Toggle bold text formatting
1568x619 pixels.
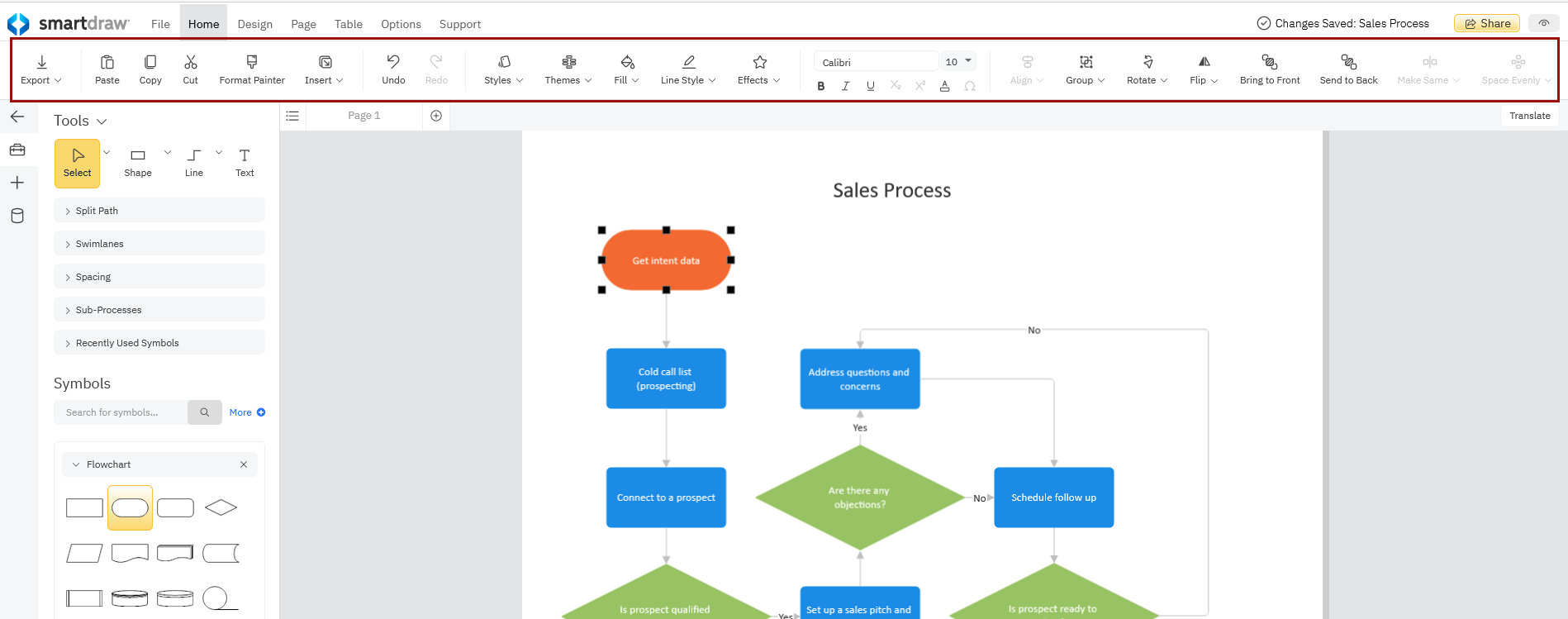tap(820, 86)
